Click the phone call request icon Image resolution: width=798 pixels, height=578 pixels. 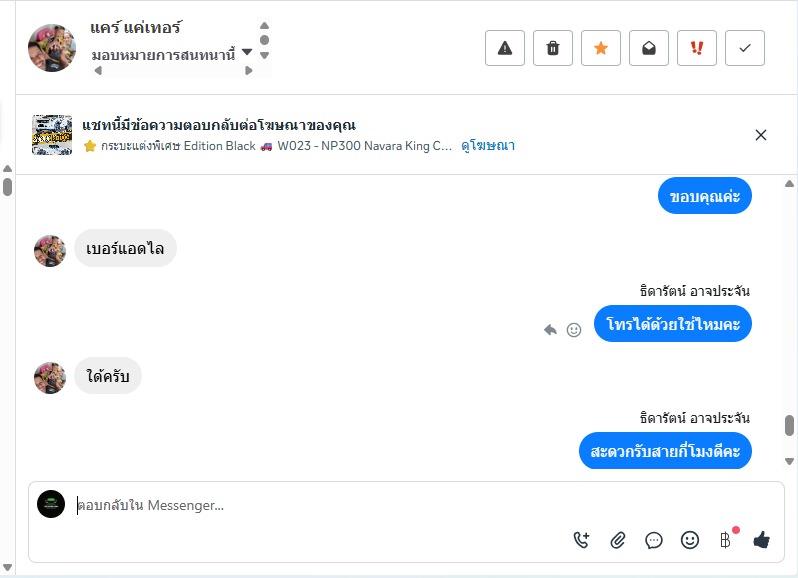click(582, 540)
